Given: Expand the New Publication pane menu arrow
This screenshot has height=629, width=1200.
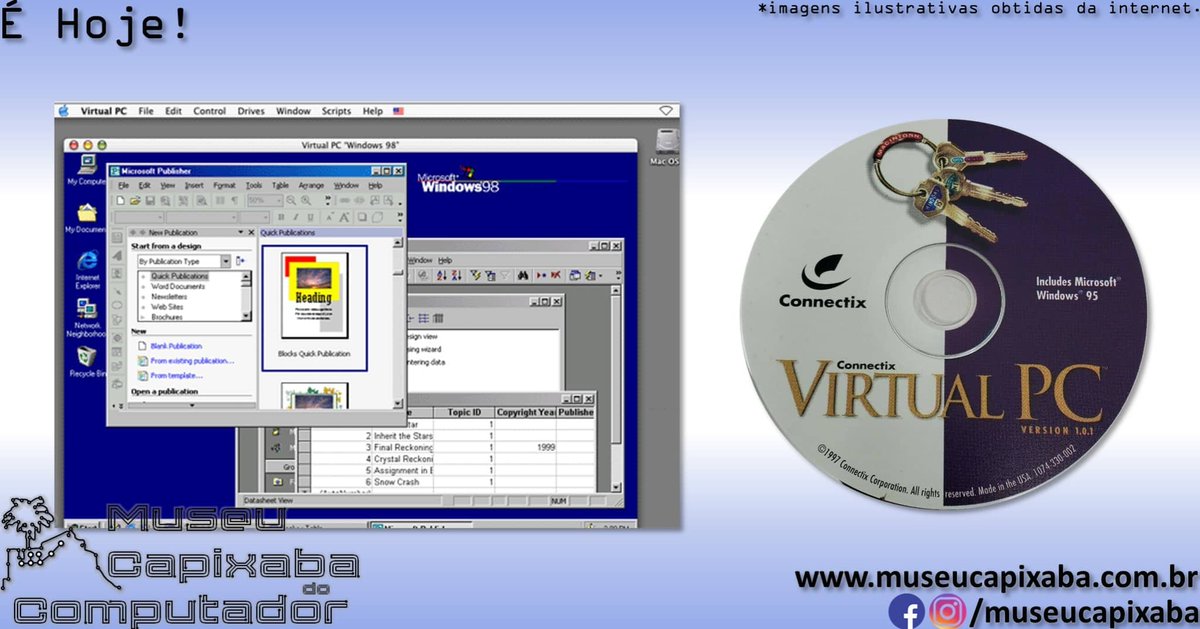Looking at the screenshot, I should (240, 232).
